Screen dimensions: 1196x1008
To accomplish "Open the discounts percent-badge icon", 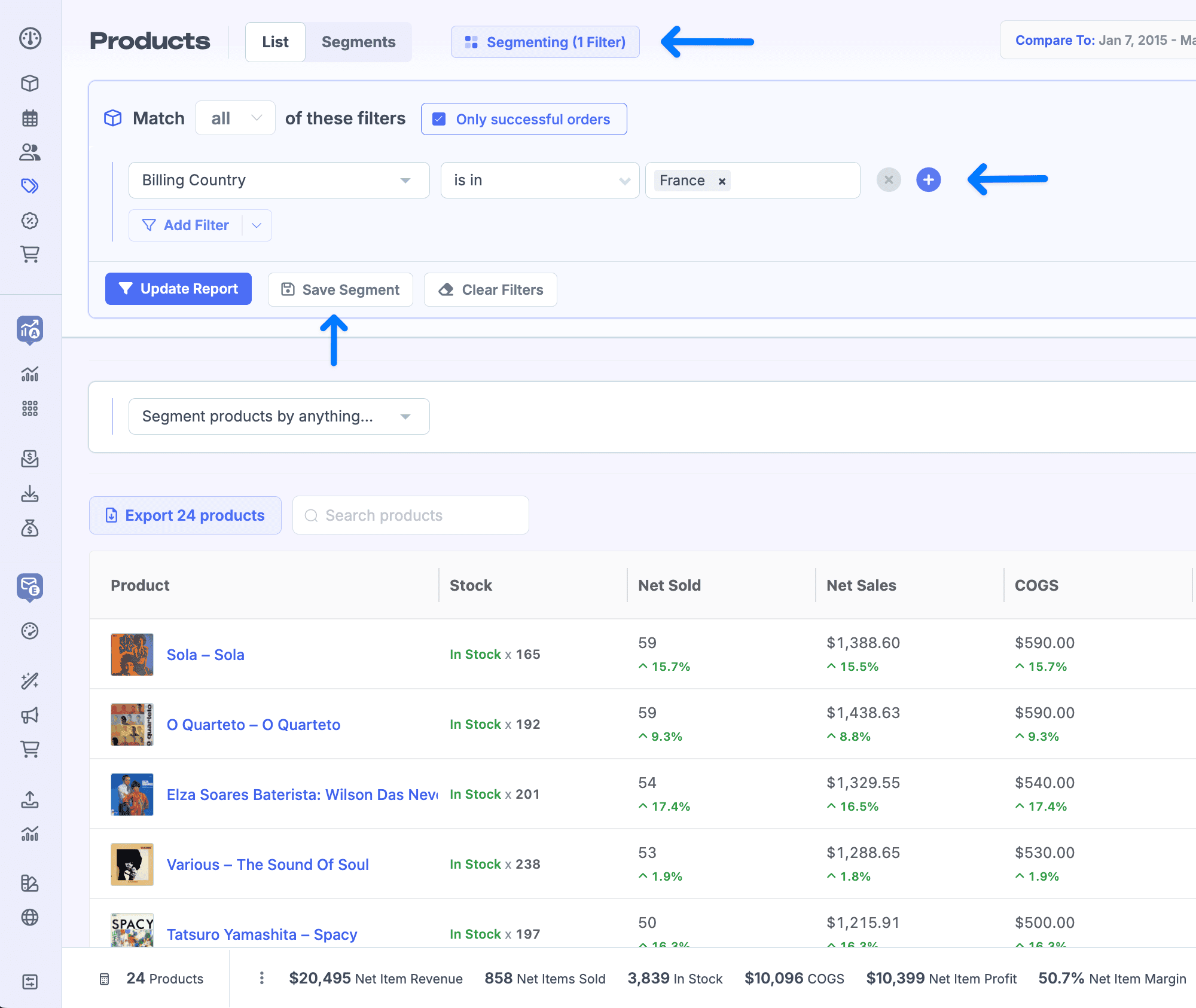I will coord(29,220).
